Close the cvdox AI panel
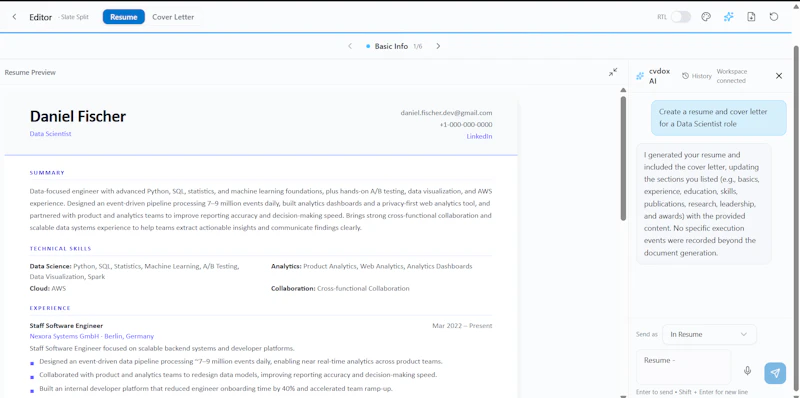Screen dimensions: 800x398 779,76
